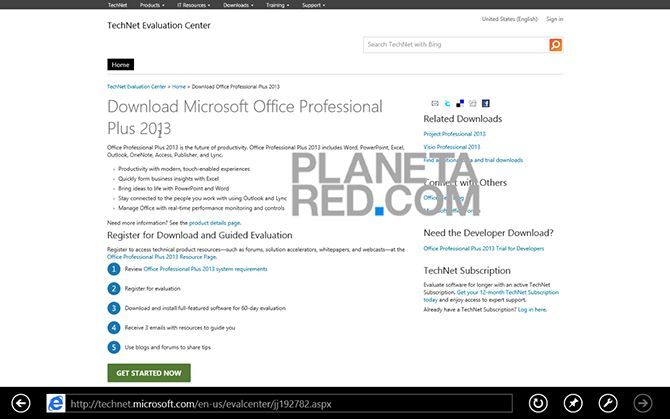Share page on Facebook

pos(486,103)
